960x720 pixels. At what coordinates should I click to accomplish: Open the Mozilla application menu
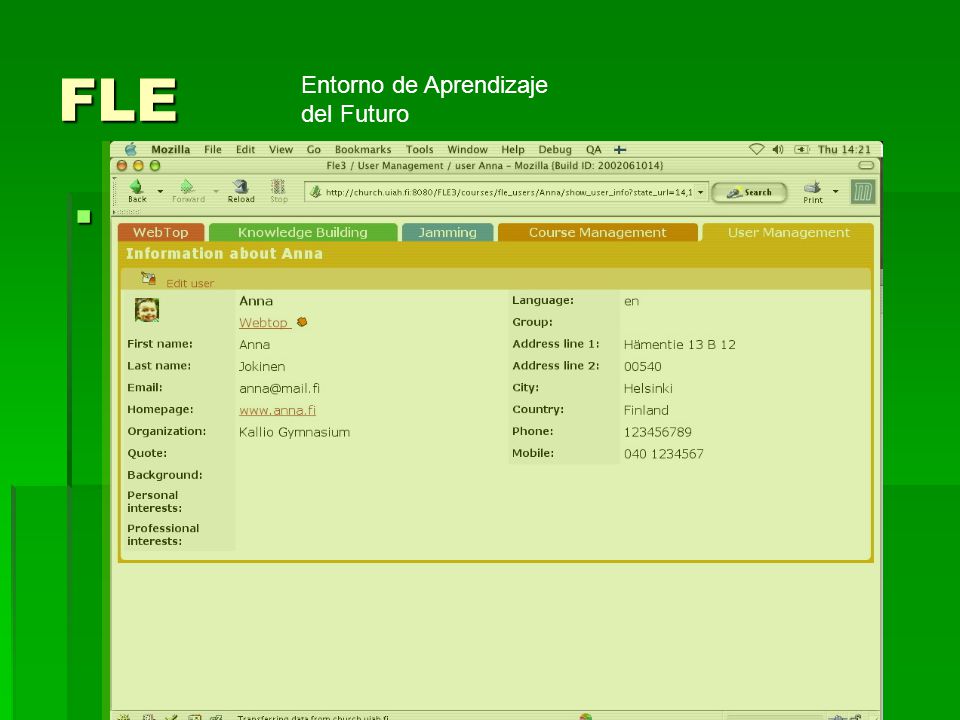click(x=171, y=149)
